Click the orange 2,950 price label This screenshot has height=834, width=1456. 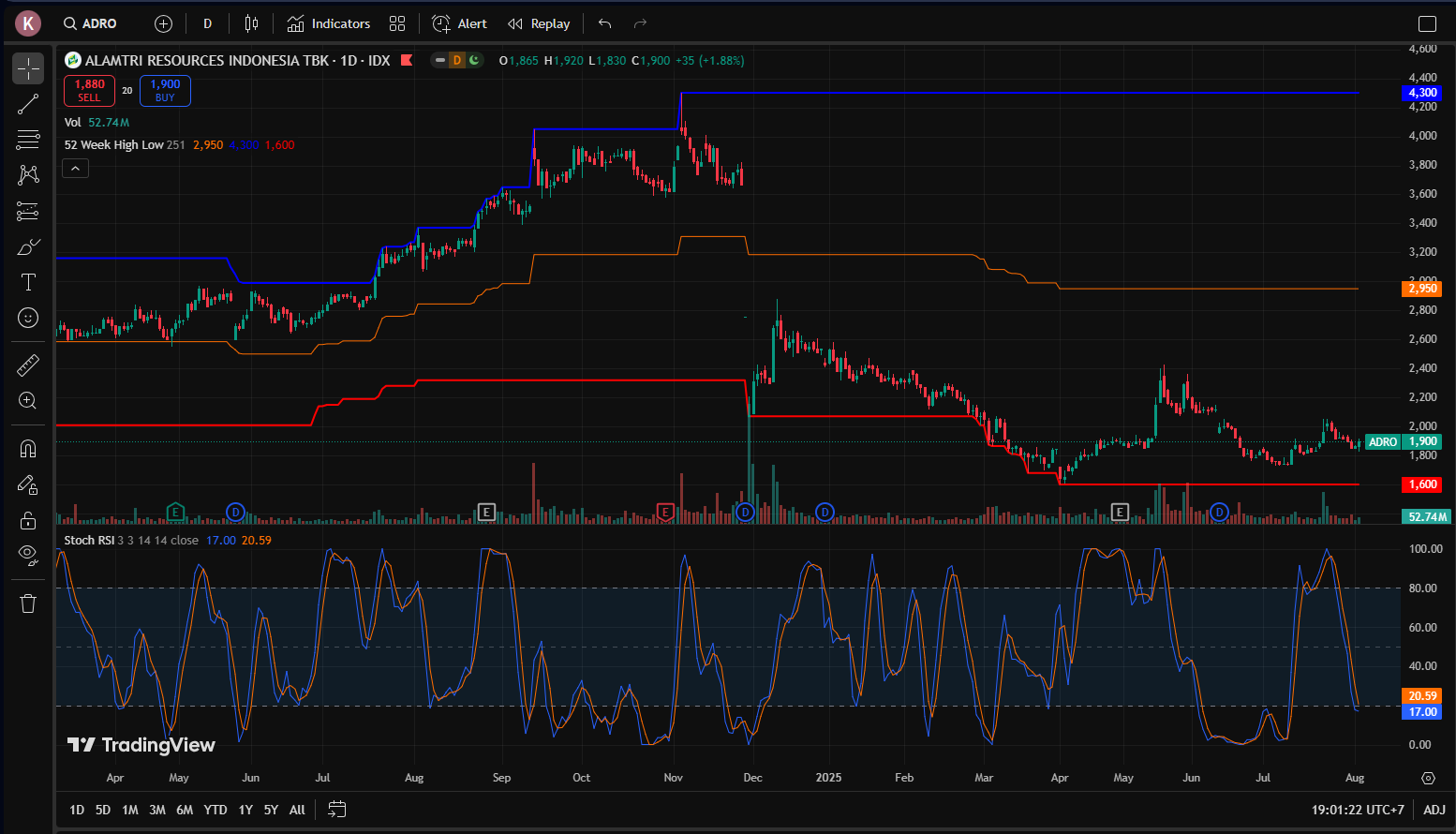(x=1422, y=289)
